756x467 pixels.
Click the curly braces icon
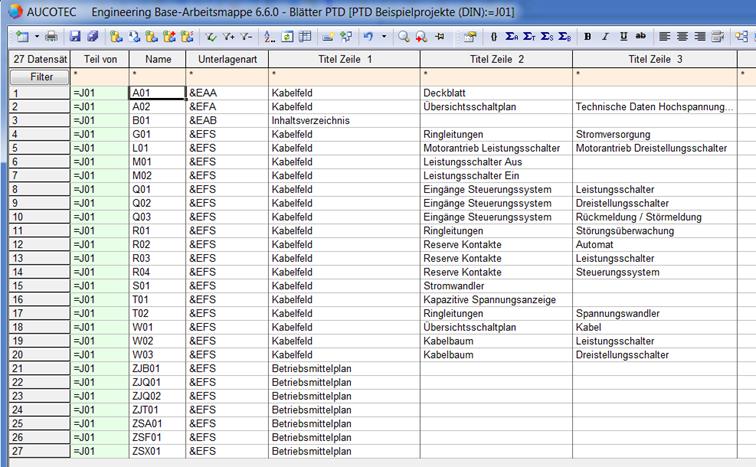pos(494,37)
